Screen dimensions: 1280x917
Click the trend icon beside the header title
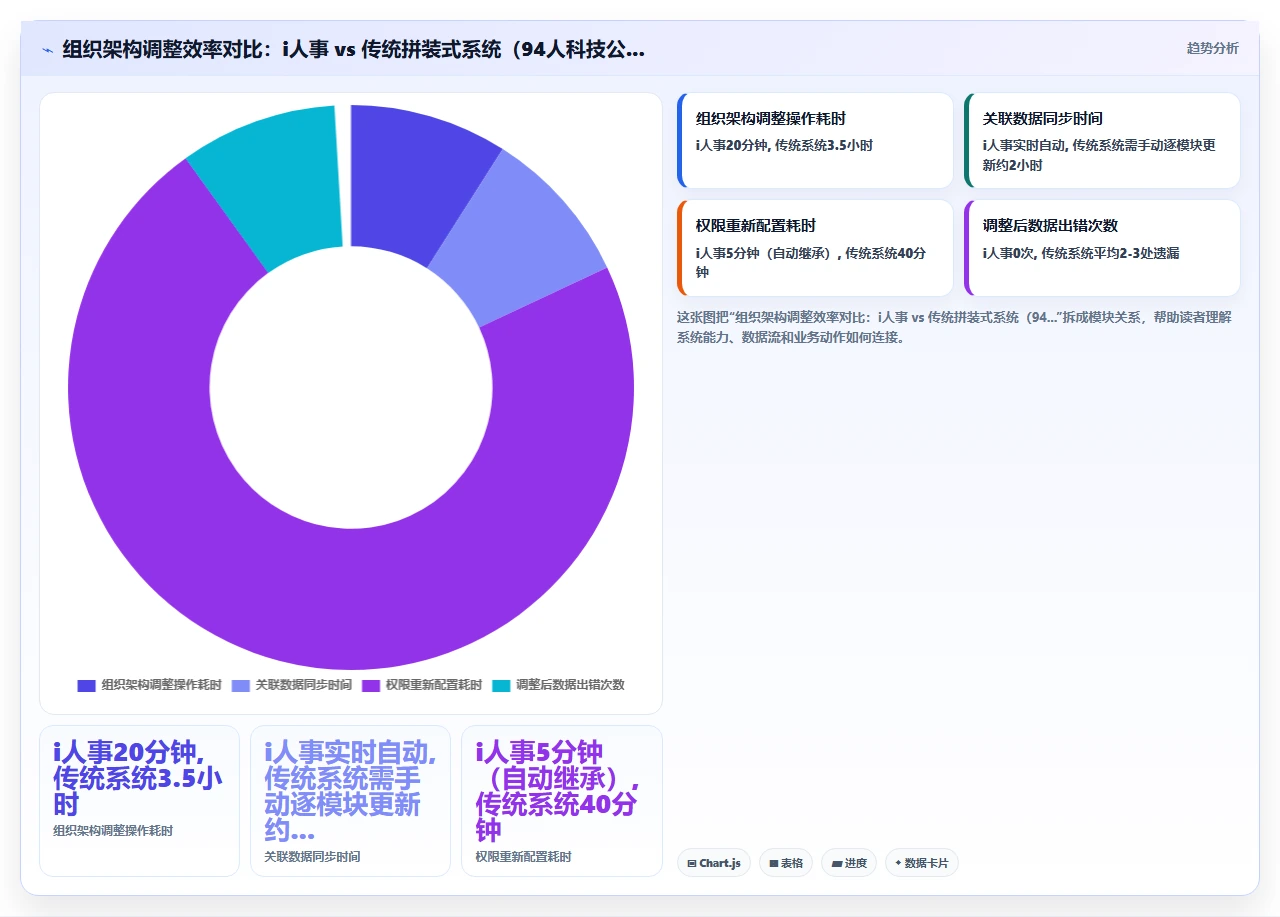tap(47, 50)
